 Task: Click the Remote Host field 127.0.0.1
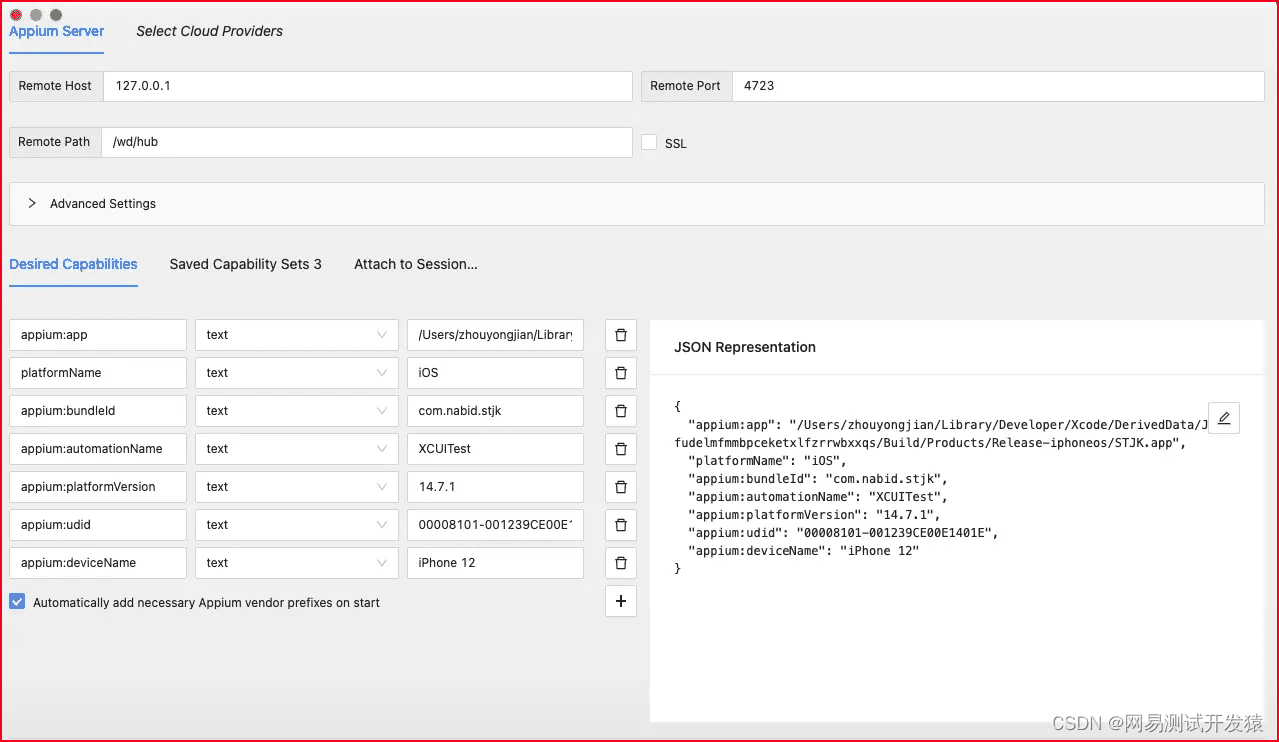click(367, 86)
